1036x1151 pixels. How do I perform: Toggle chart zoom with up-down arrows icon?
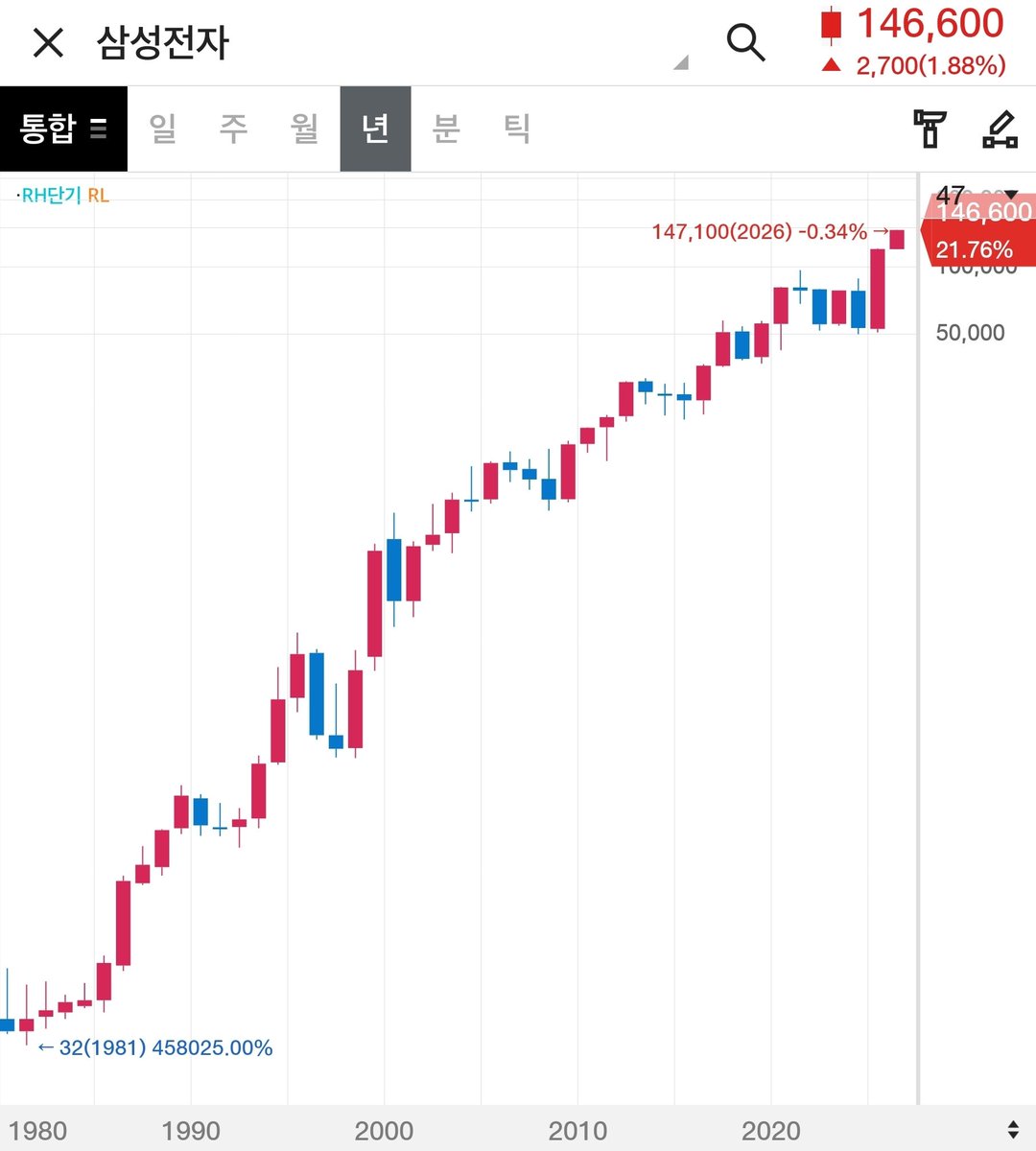tap(1013, 1129)
